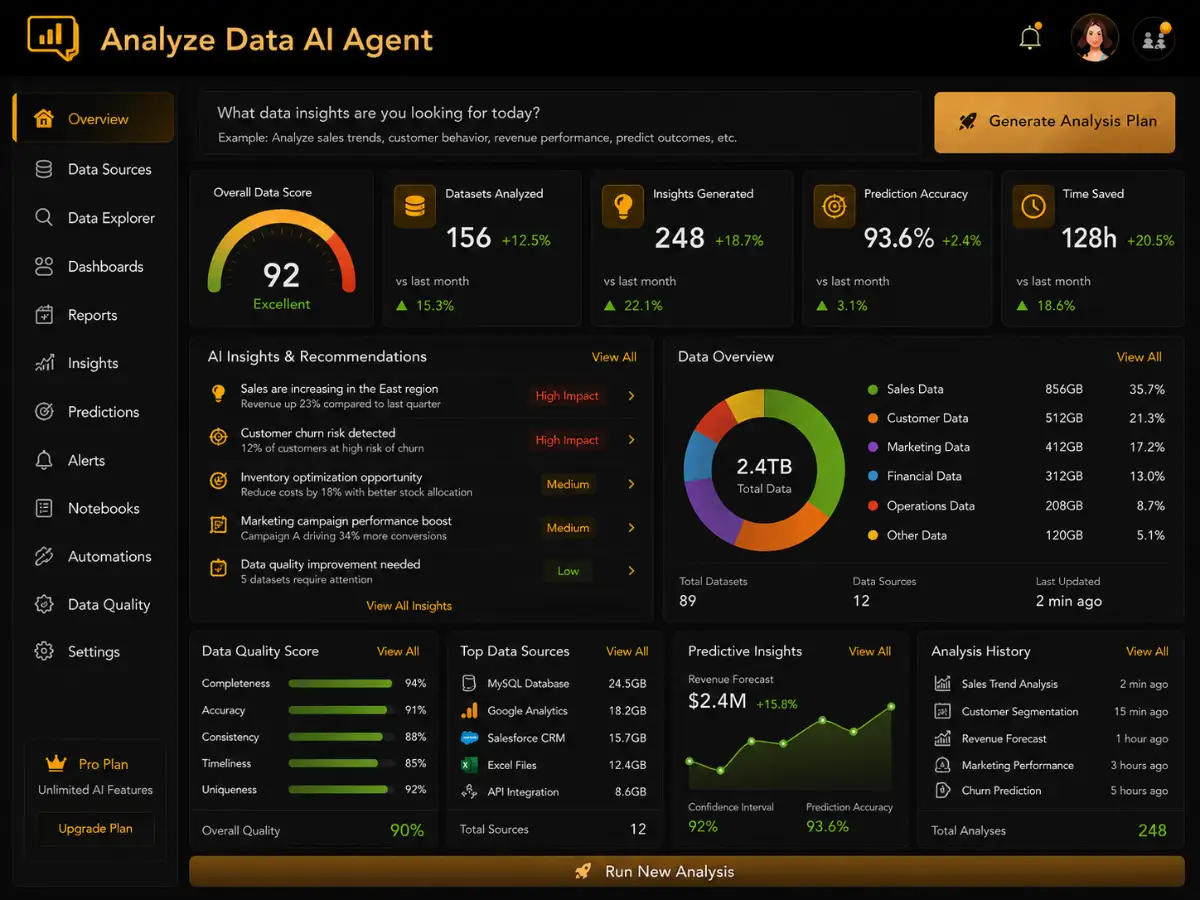
Task: Click the inventory optimization icon
Action: pyautogui.click(x=218, y=481)
